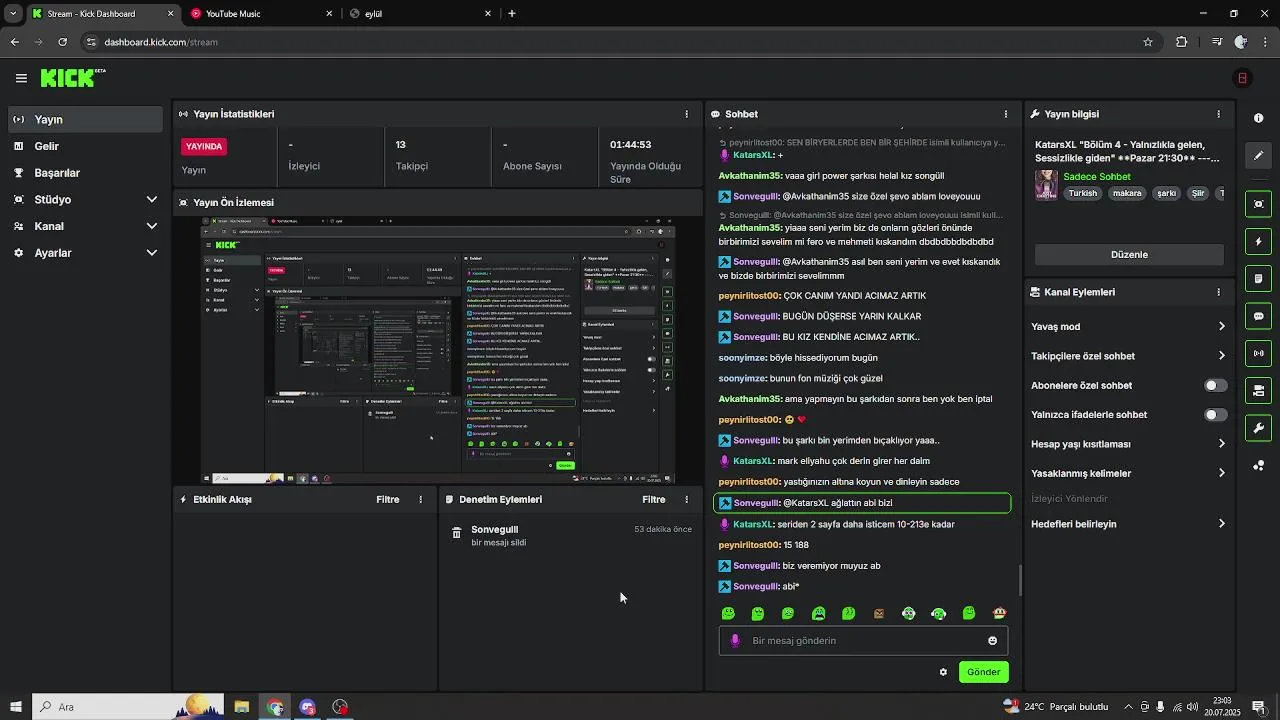This screenshot has width=1280, height=720.
Task: Click the highlighted message '@KatarsXL ağlattın abi bizi'
Action: tap(863, 503)
